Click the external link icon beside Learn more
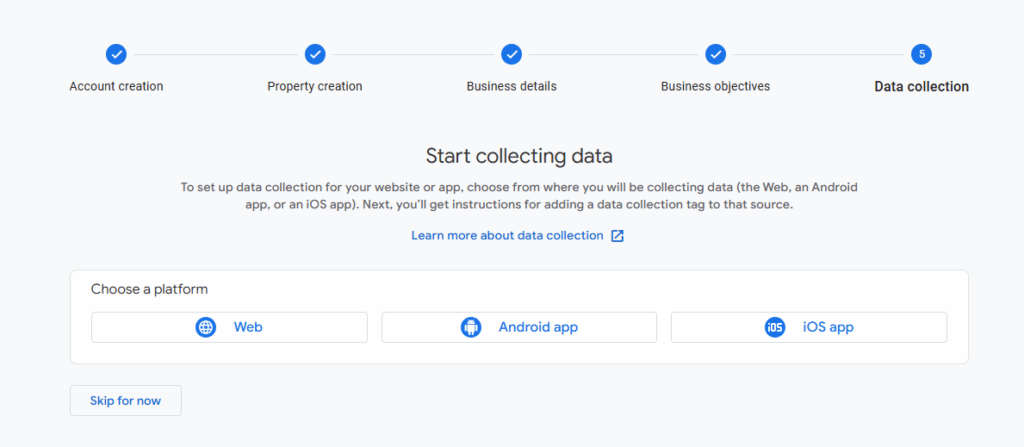Viewport: 1024px width, 447px height. (618, 236)
